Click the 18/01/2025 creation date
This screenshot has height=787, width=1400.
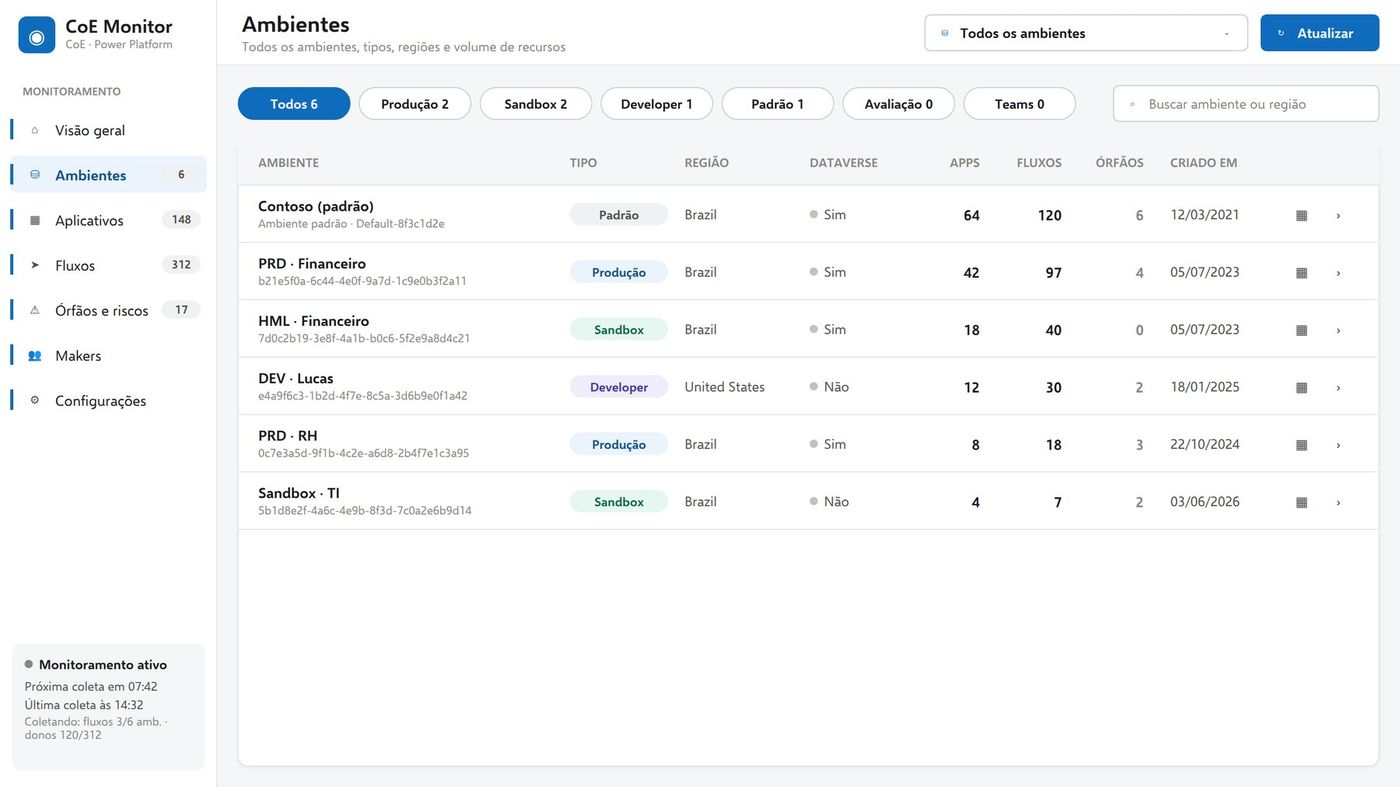click(x=1205, y=387)
